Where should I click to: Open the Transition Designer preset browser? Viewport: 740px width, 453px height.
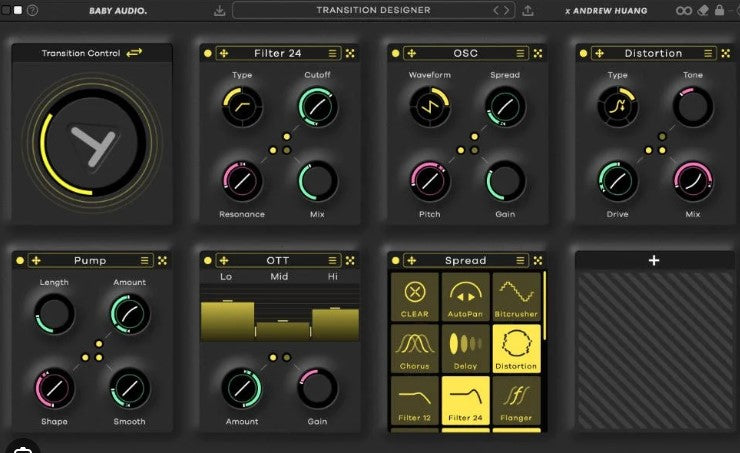click(373, 10)
